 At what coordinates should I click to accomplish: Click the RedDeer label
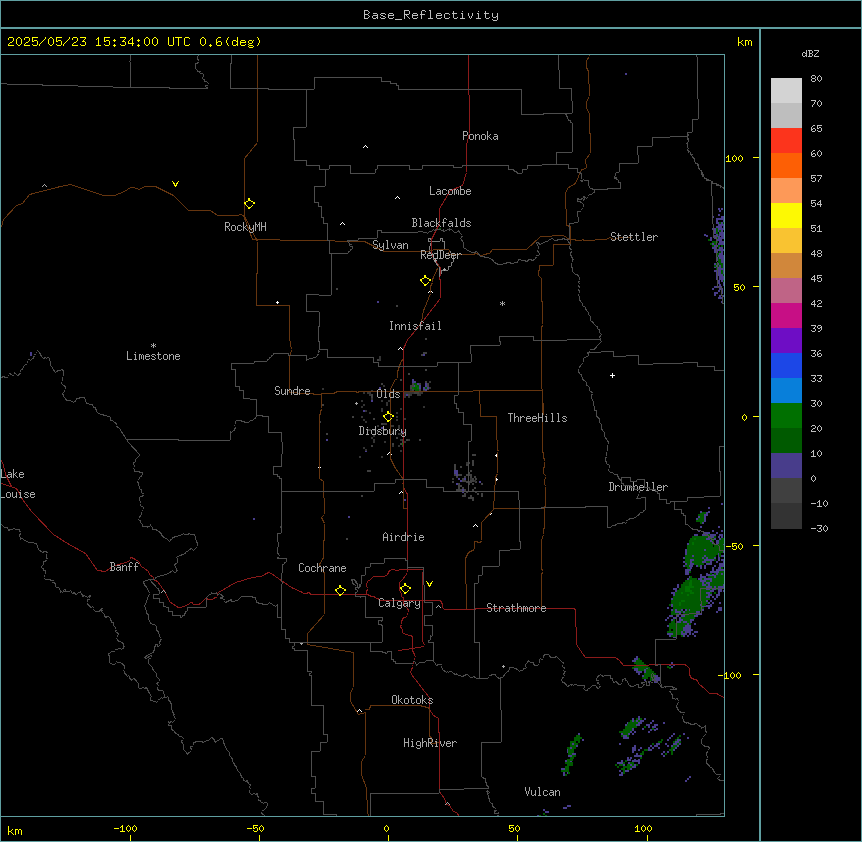[x=440, y=255]
